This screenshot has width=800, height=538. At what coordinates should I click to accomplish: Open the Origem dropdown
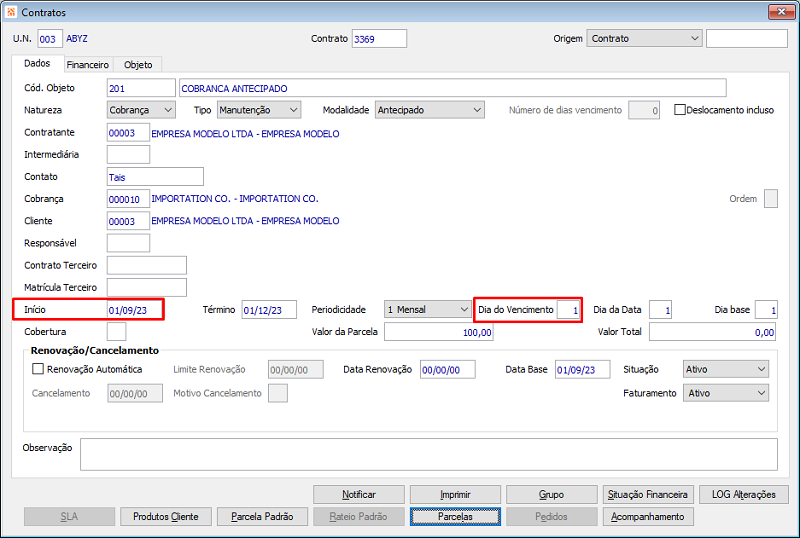pyautogui.click(x=644, y=38)
